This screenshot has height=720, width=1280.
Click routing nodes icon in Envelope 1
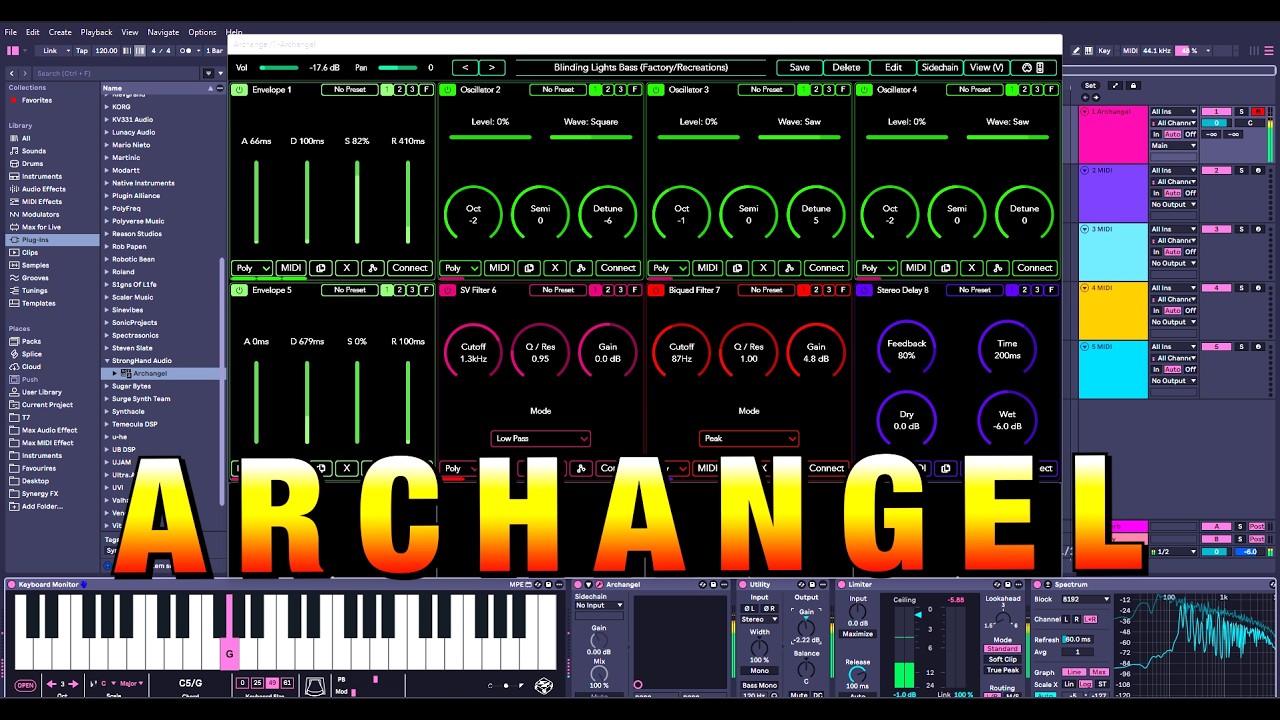[x=372, y=268]
